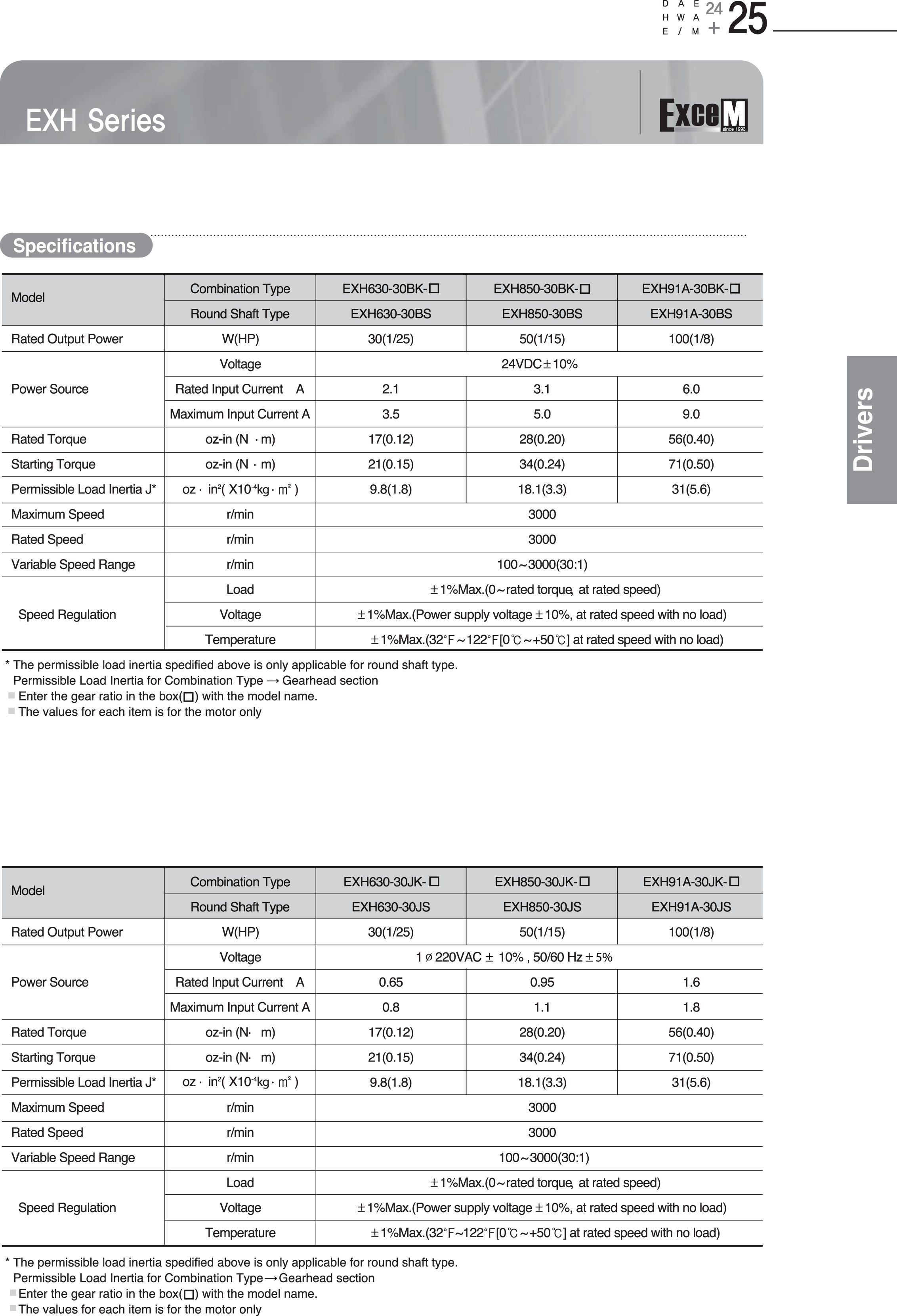Click square bullet before first 'Enter the gear ratio'
The image size is (897, 1316).
[x=11, y=695]
